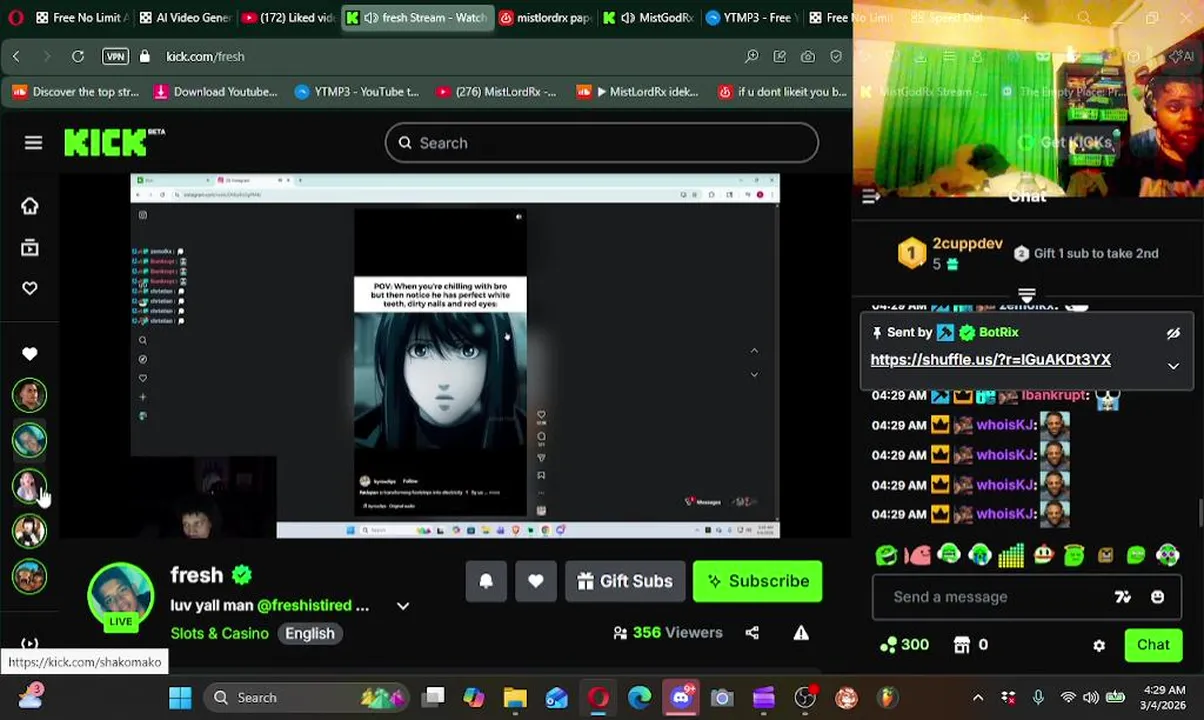This screenshot has width=1204, height=720.
Task: Open the Kick sidebar hamburger menu
Action: [33, 143]
